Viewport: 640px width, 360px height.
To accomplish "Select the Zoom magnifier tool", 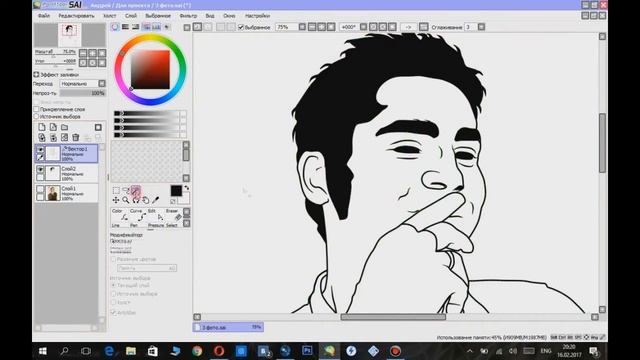I will [126, 200].
